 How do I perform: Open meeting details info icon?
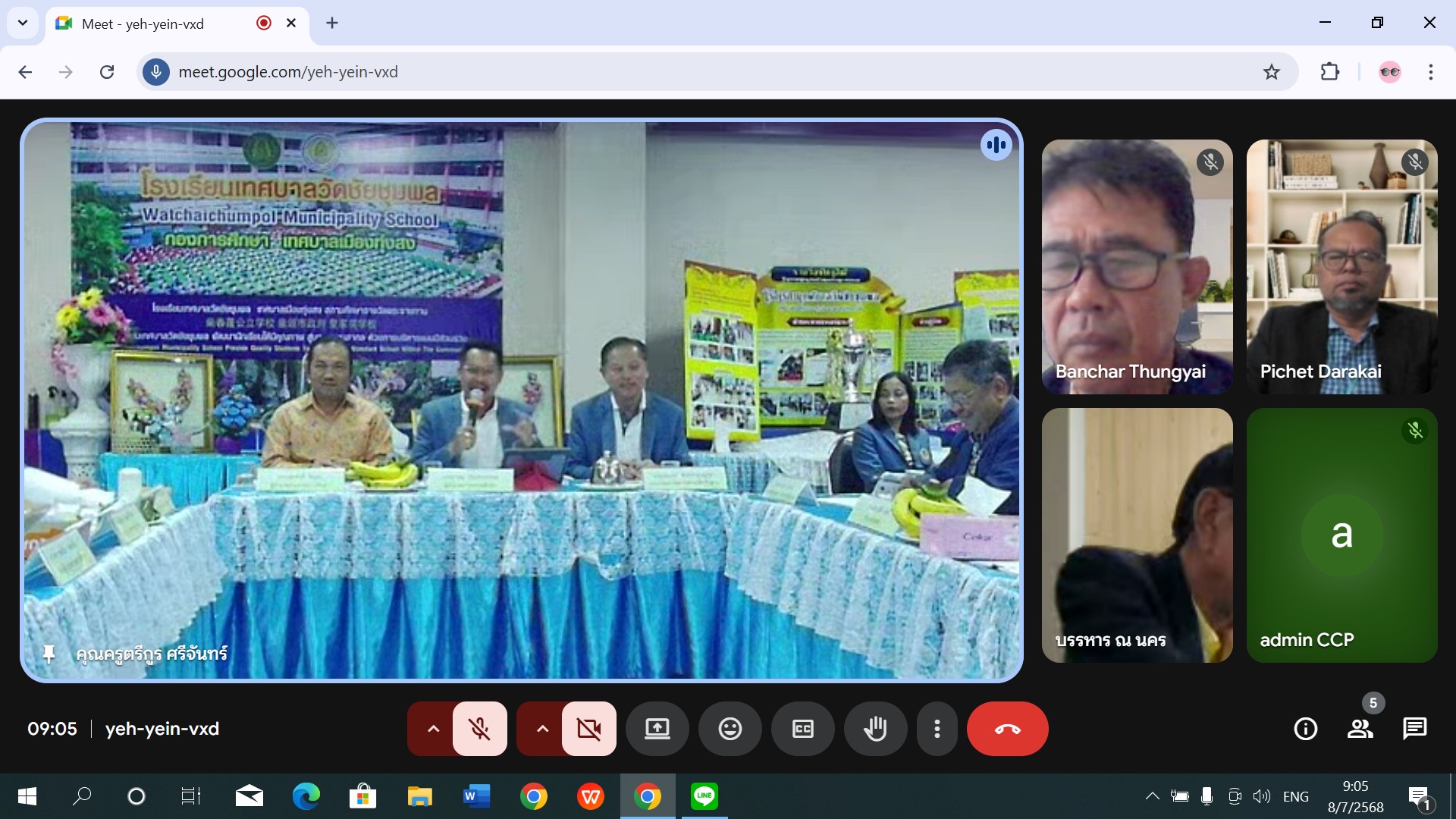tap(1305, 729)
